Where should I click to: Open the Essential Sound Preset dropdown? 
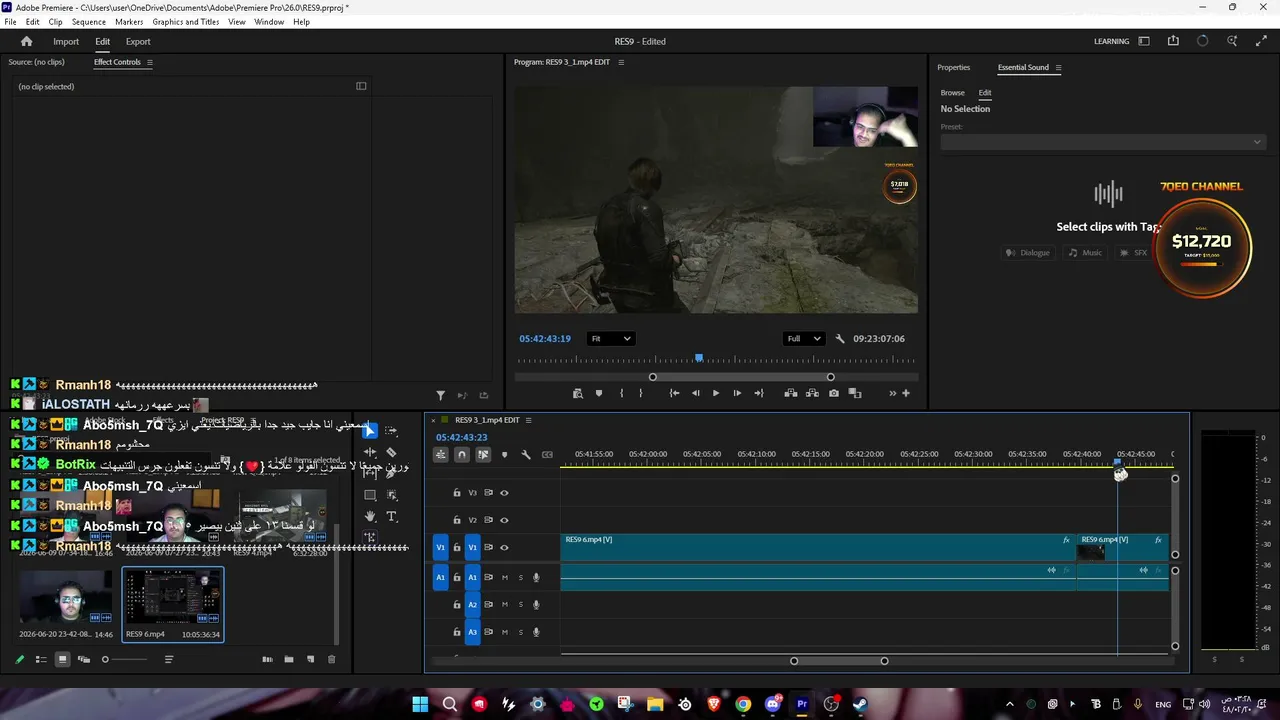1103,142
